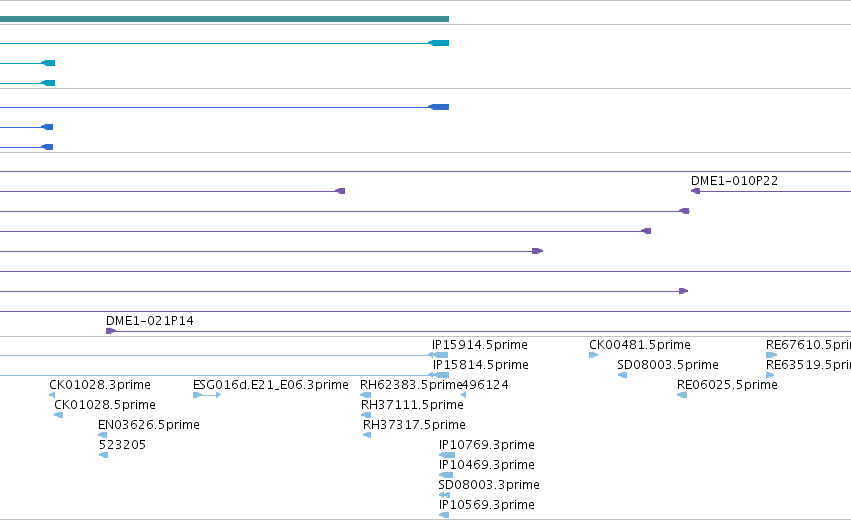Click the IP15914.5prime EST glyph
The width and height of the screenshot is (851, 520).
(x=439, y=355)
